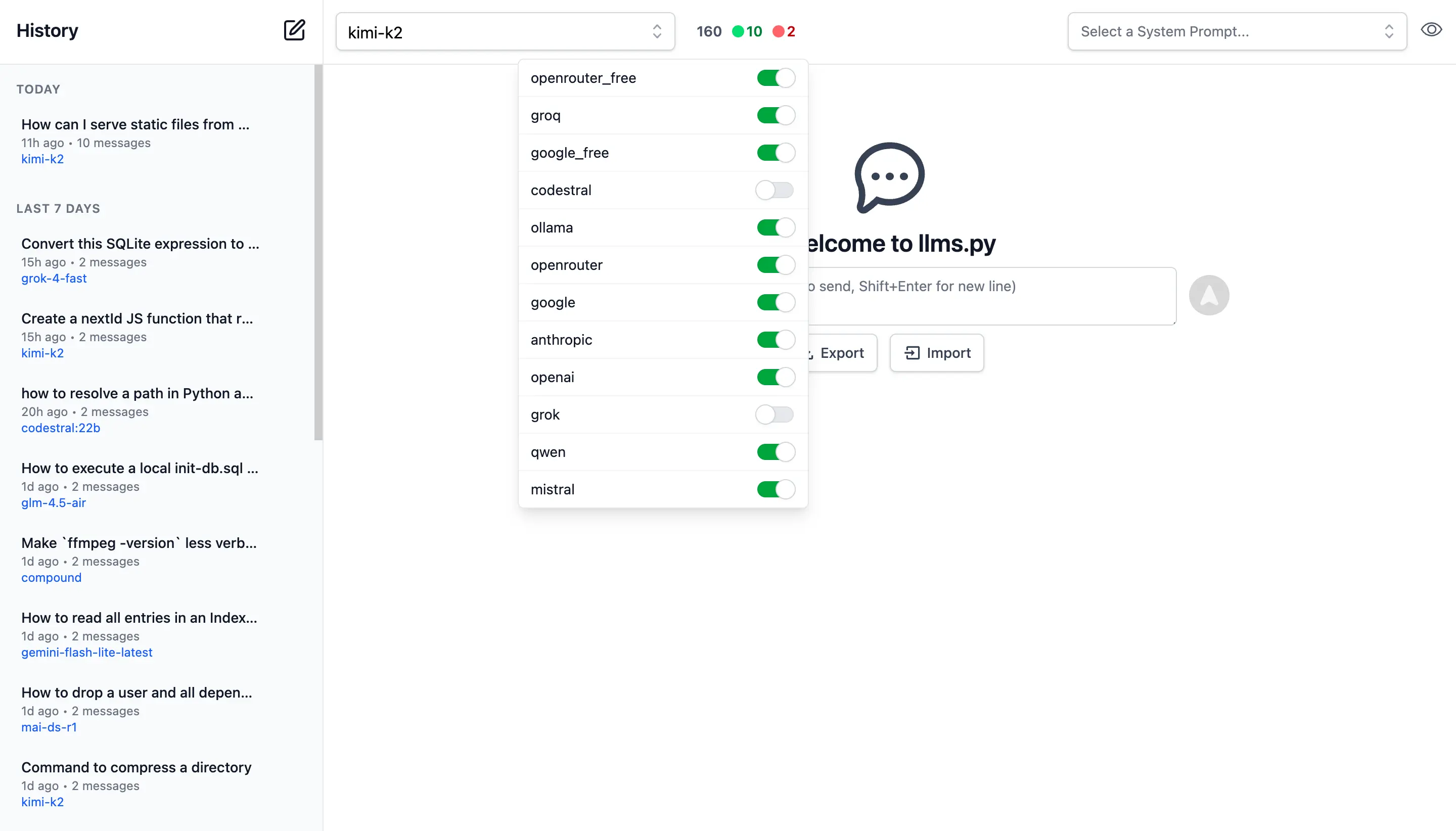Viewport: 1456px width, 831px height.
Task: Open chat 'How to drop a user and all depen...'
Action: click(x=157, y=709)
